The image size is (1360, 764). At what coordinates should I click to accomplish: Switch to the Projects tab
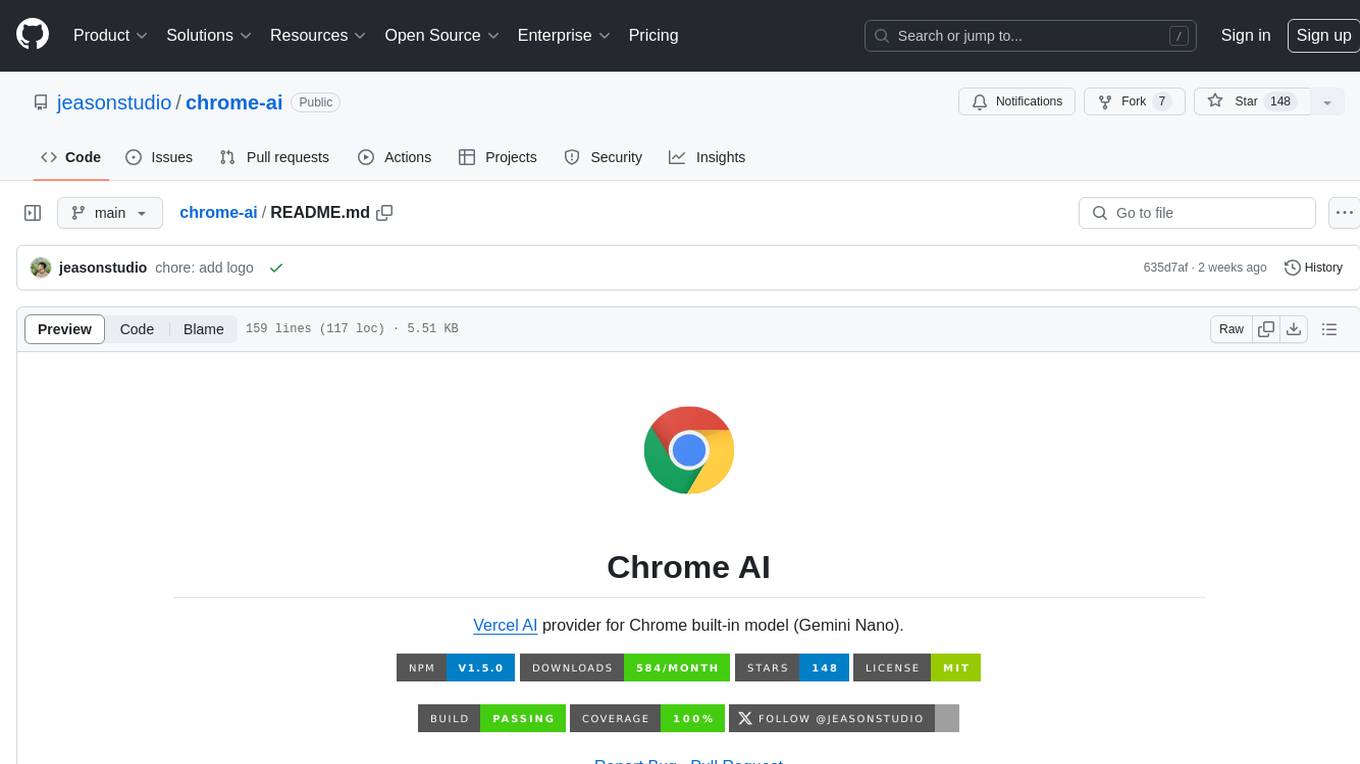point(497,157)
